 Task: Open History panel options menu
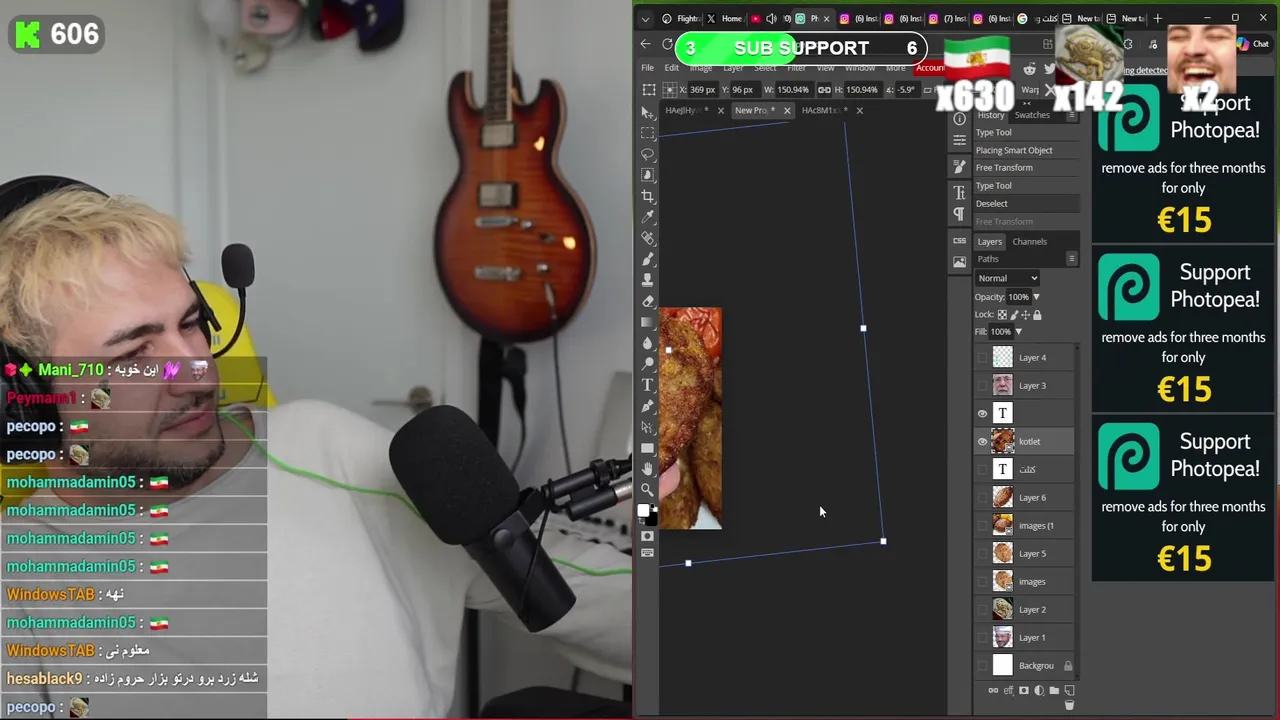click(1072, 115)
